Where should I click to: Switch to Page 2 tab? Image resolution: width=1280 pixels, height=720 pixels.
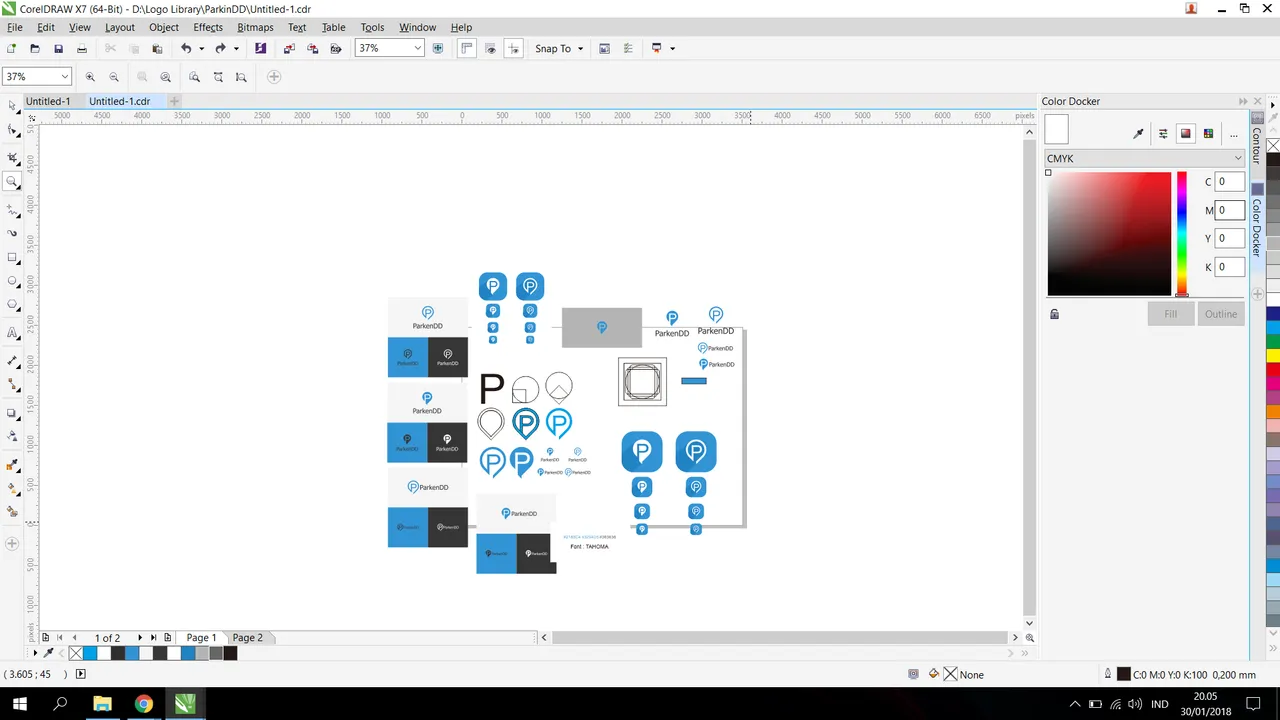[x=248, y=637]
